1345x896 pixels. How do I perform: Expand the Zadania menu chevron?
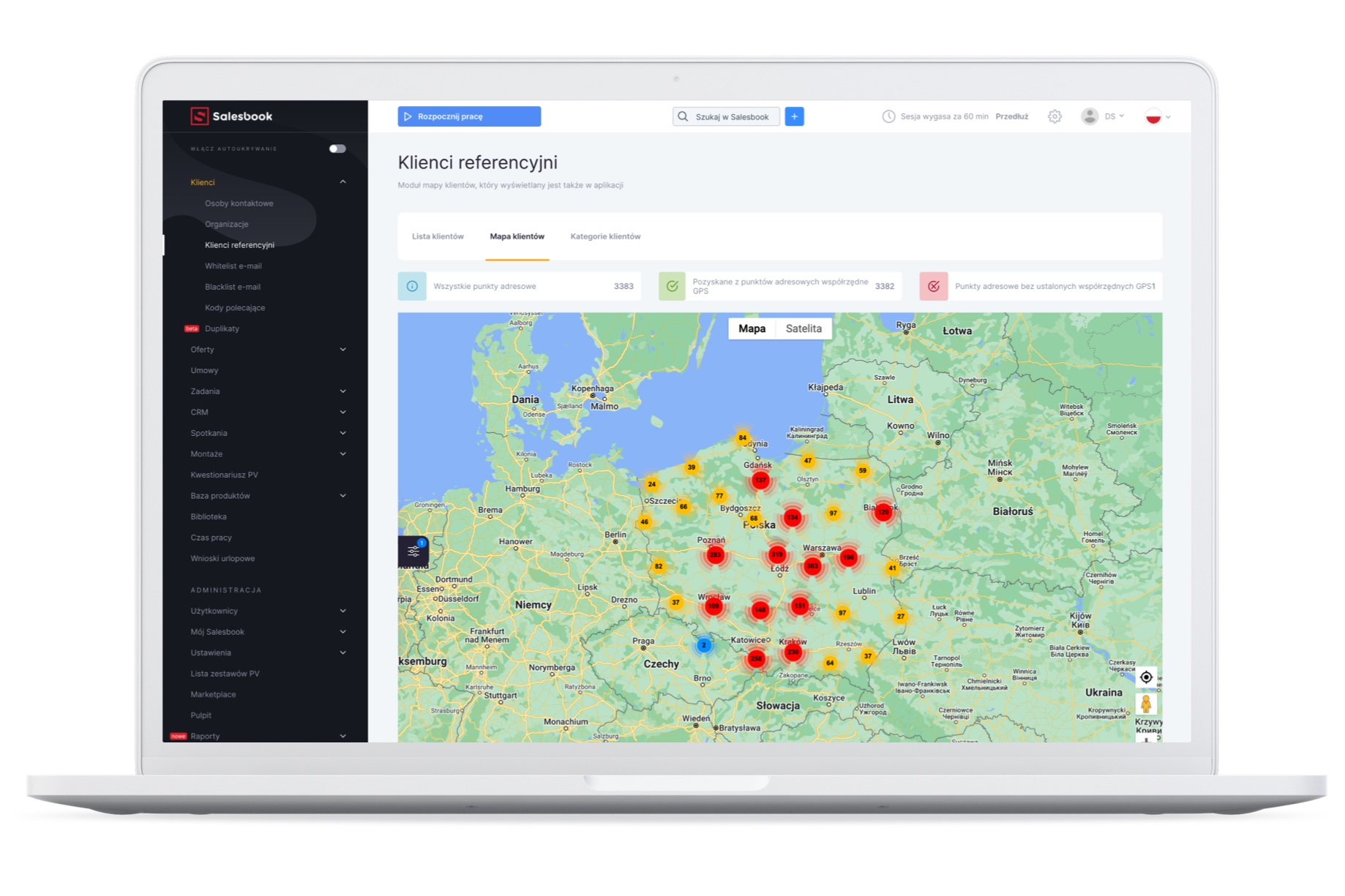pos(342,391)
